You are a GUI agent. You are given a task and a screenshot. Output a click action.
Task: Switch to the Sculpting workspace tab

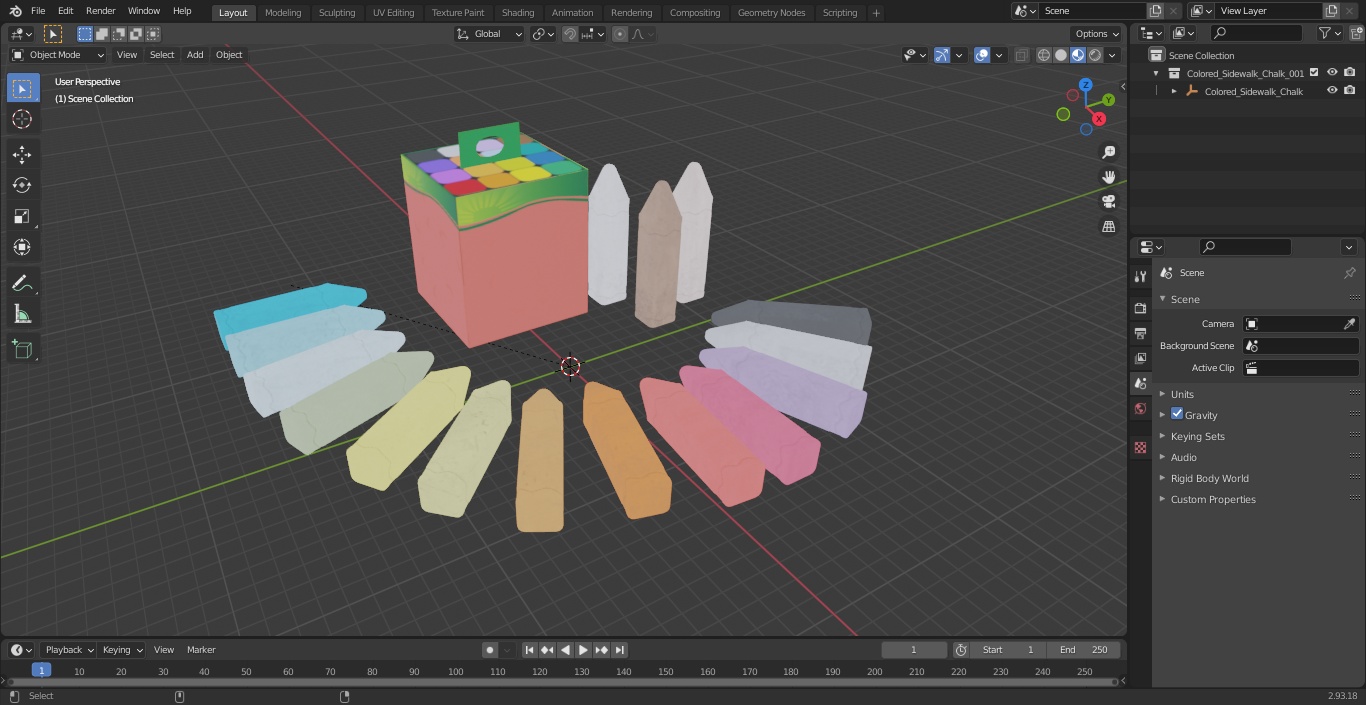pos(337,13)
